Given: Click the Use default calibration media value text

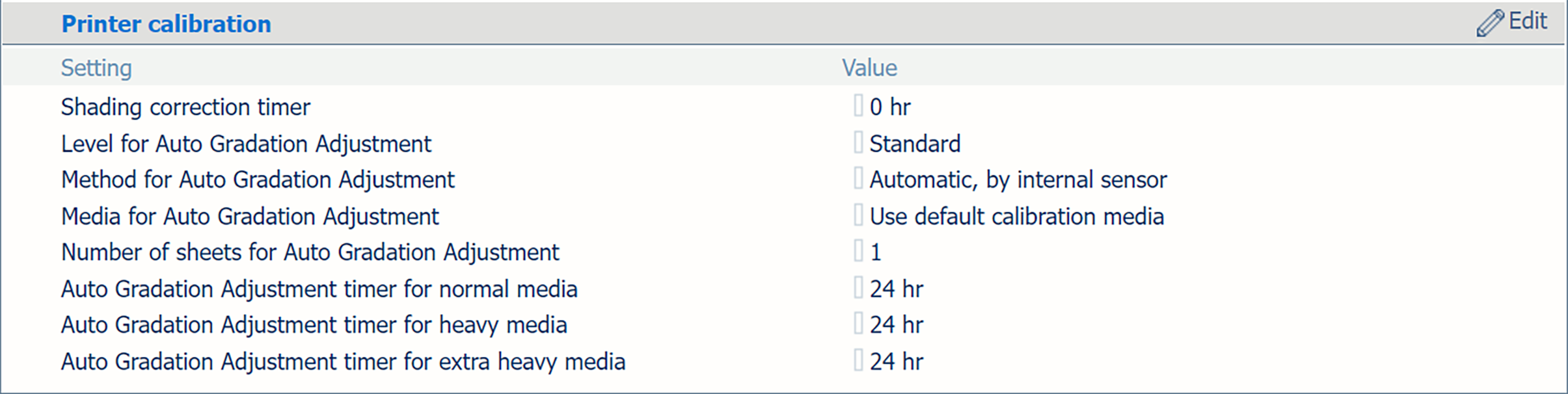Looking at the screenshot, I should [x=1016, y=217].
